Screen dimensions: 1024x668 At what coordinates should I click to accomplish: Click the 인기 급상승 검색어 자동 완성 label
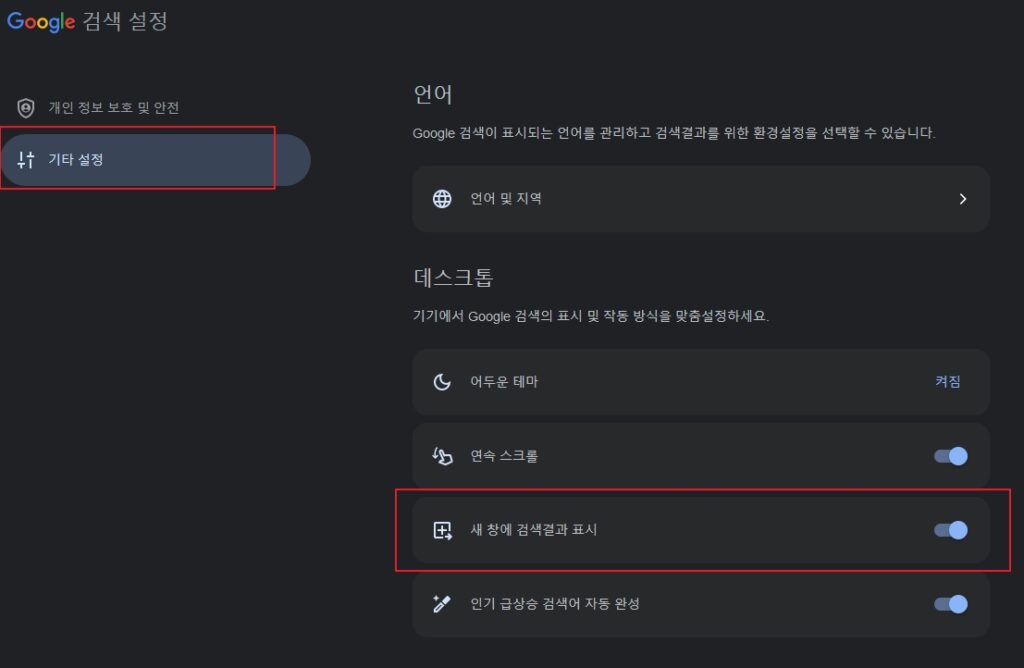point(554,604)
